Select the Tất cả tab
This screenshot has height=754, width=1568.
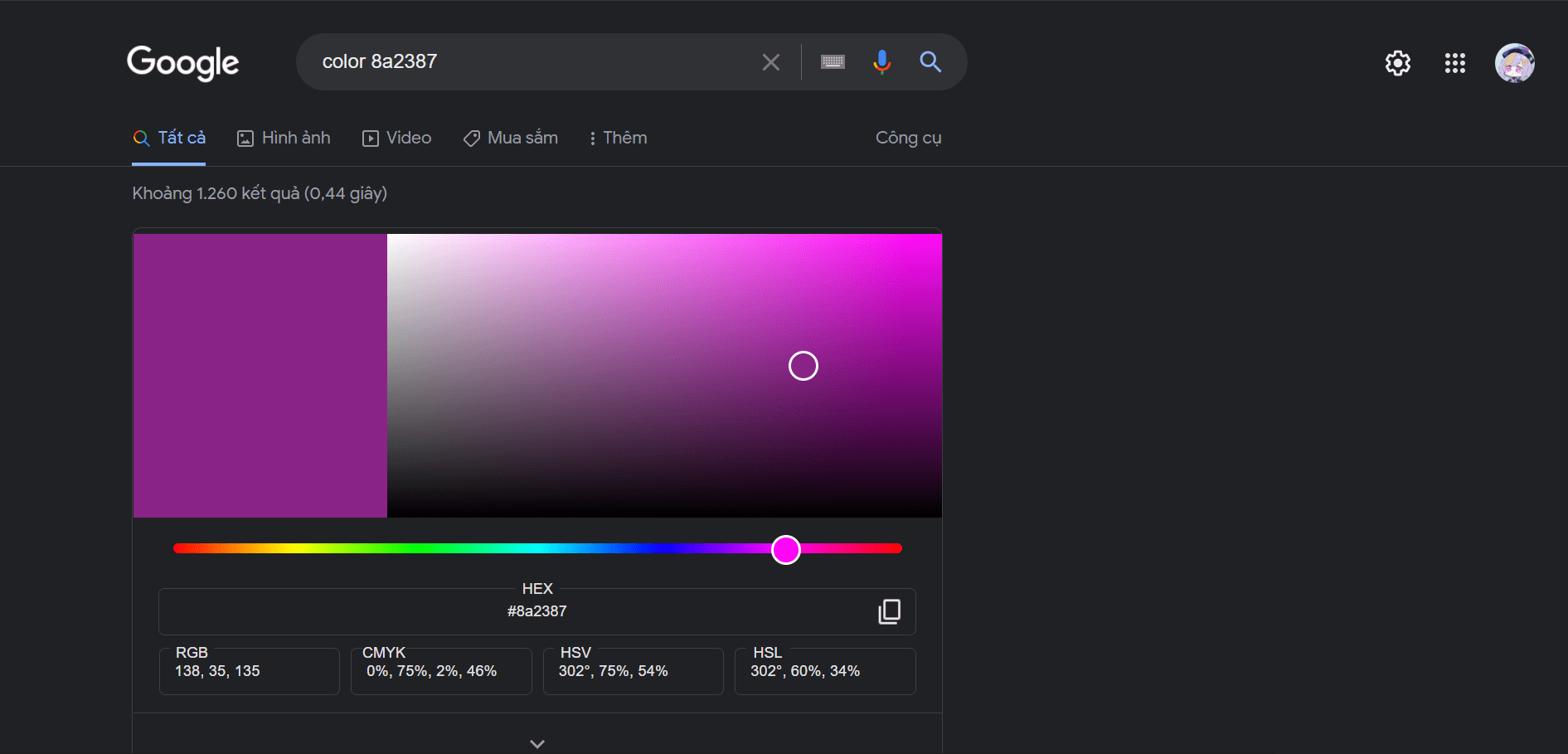point(169,139)
